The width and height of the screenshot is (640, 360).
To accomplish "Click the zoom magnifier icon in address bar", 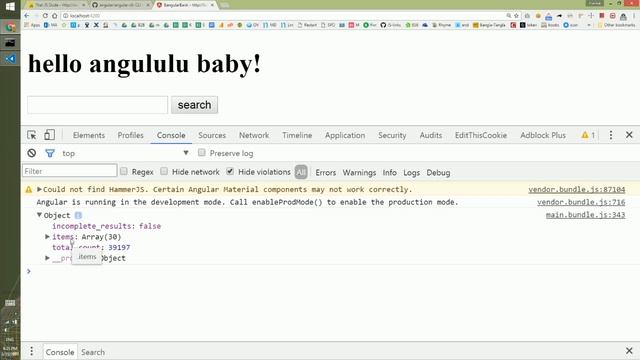I will [x=509, y=16].
